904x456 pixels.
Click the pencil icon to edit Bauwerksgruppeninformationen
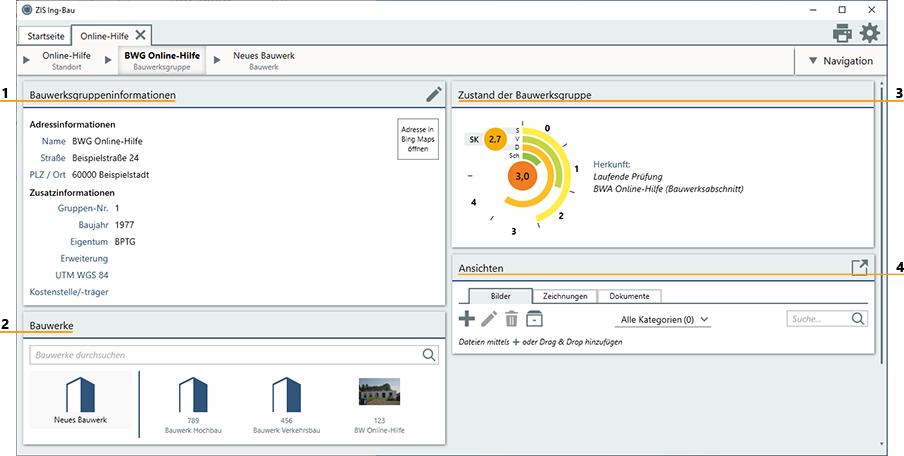[433, 94]
